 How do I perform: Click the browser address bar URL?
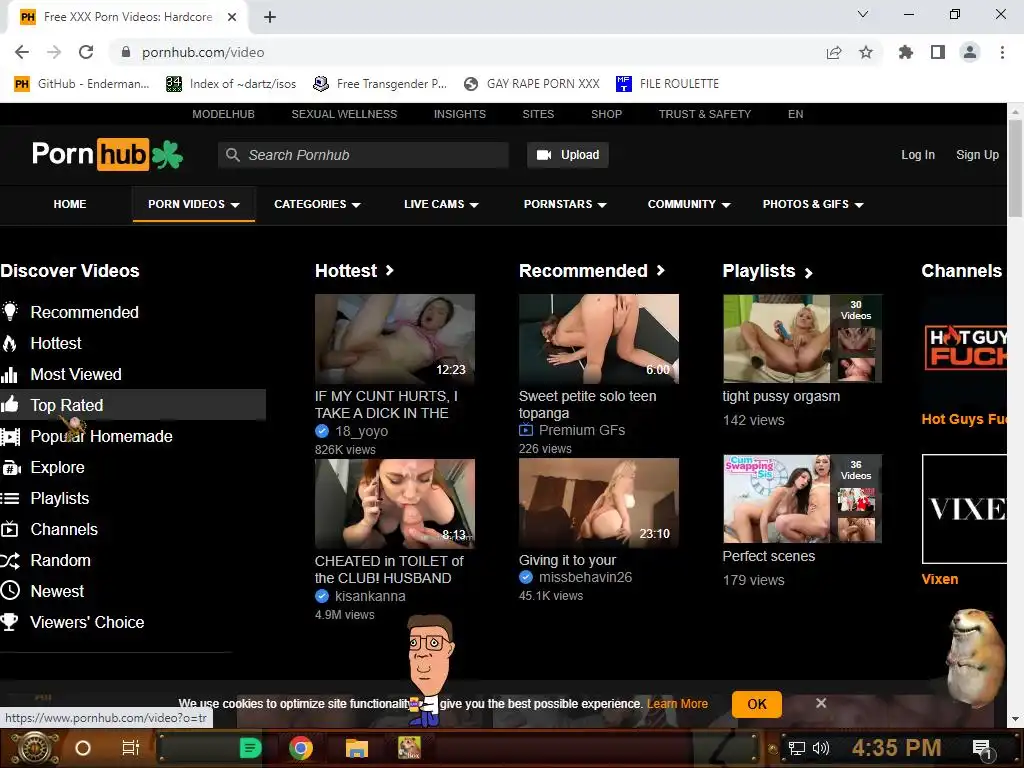tap(203, 52)
